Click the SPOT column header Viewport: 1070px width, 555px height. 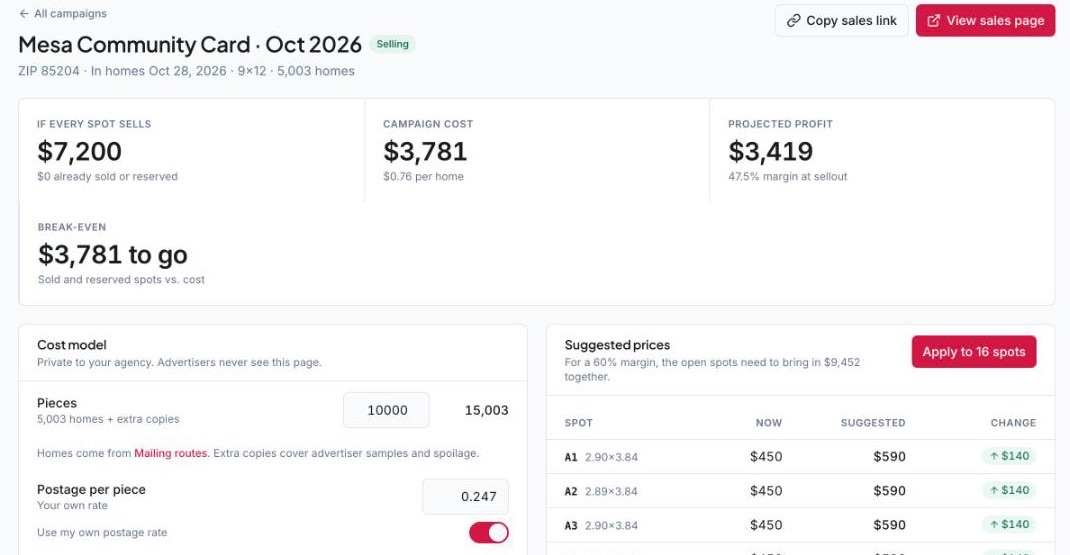(x=579, y=423)
